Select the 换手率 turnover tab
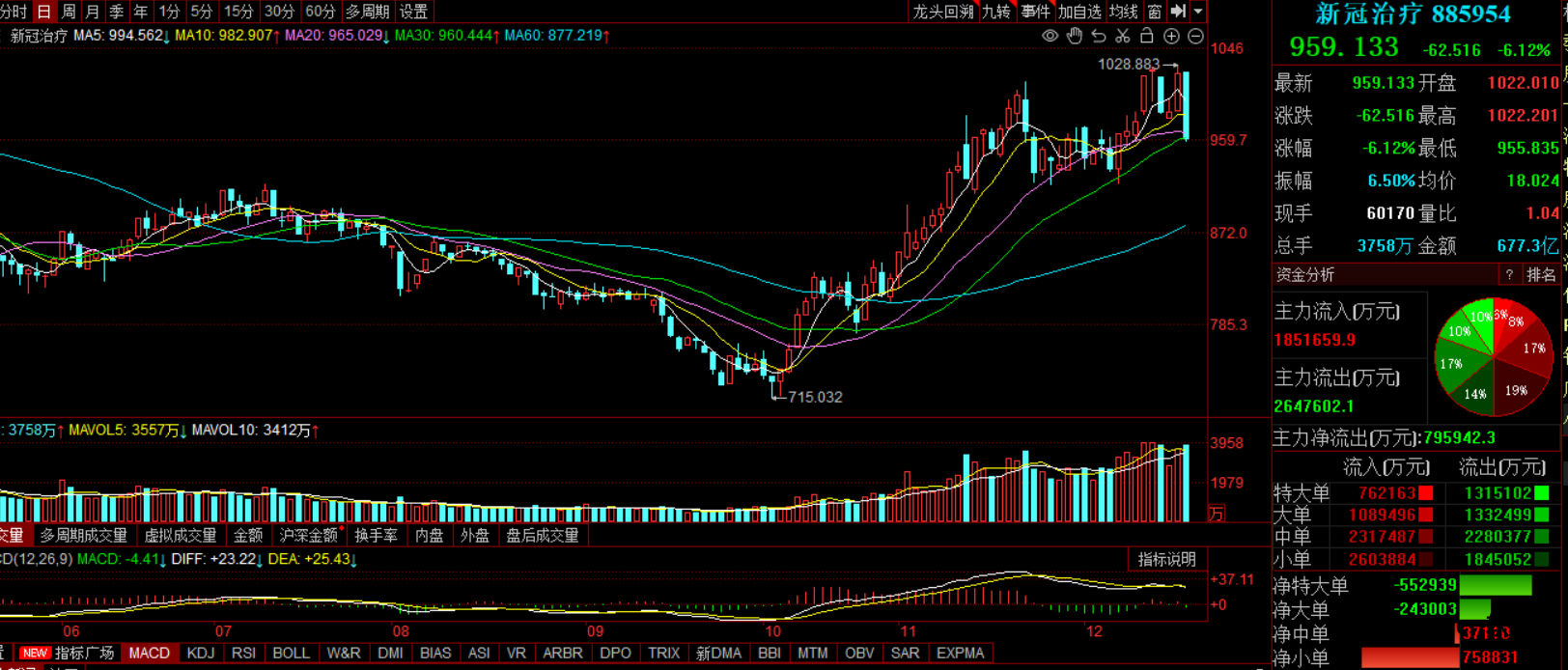This screenshot has width=1568, height=670. (376, 535)
